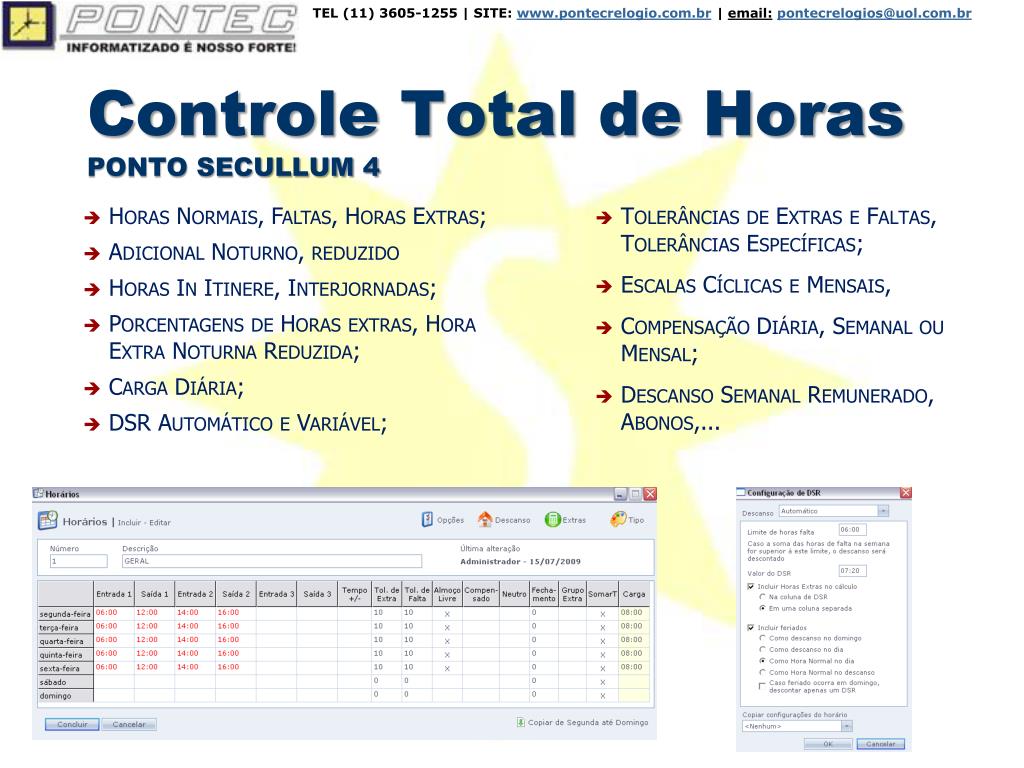Select the quarta-feira row header
1024x768 pixels.
pyautogui.click(x=65, y=641)
